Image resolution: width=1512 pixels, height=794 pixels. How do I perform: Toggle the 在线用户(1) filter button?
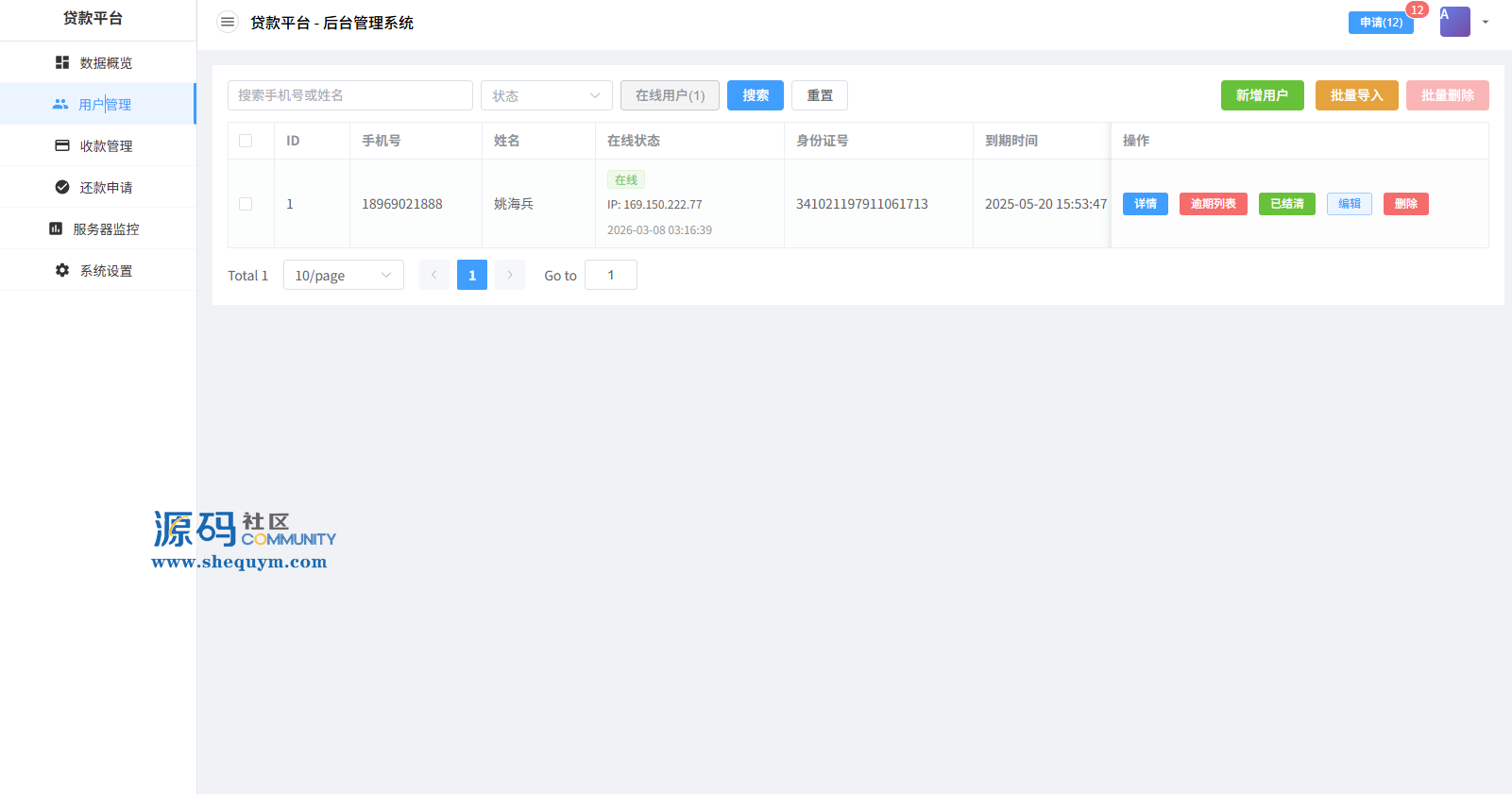point(670,95)
